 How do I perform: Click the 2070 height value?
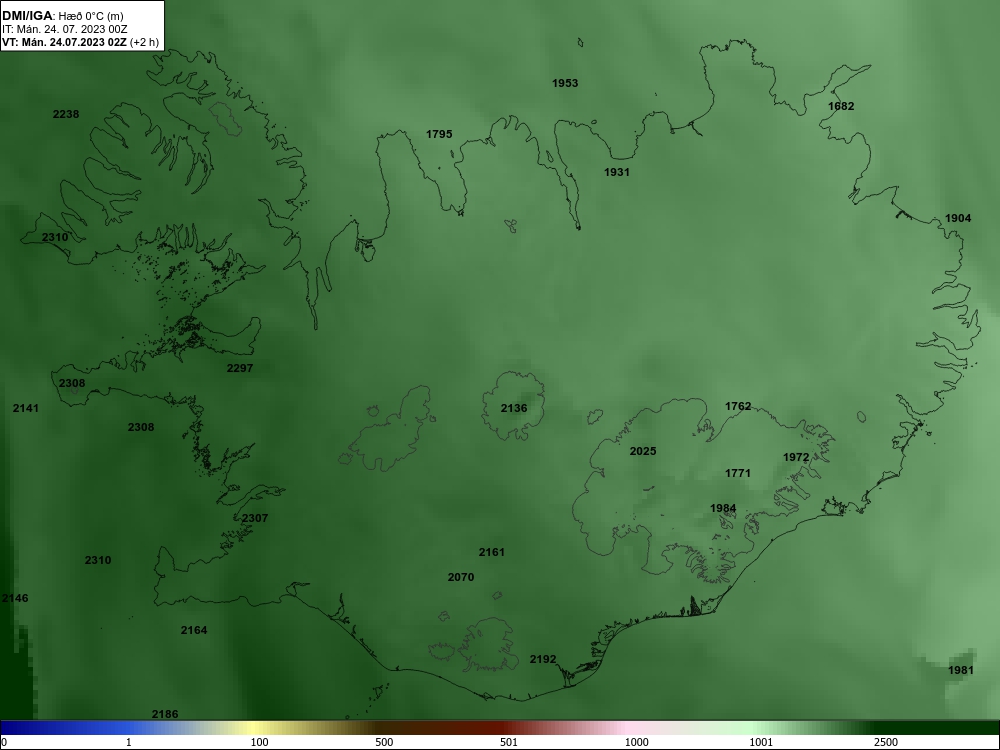pos(461,577)
